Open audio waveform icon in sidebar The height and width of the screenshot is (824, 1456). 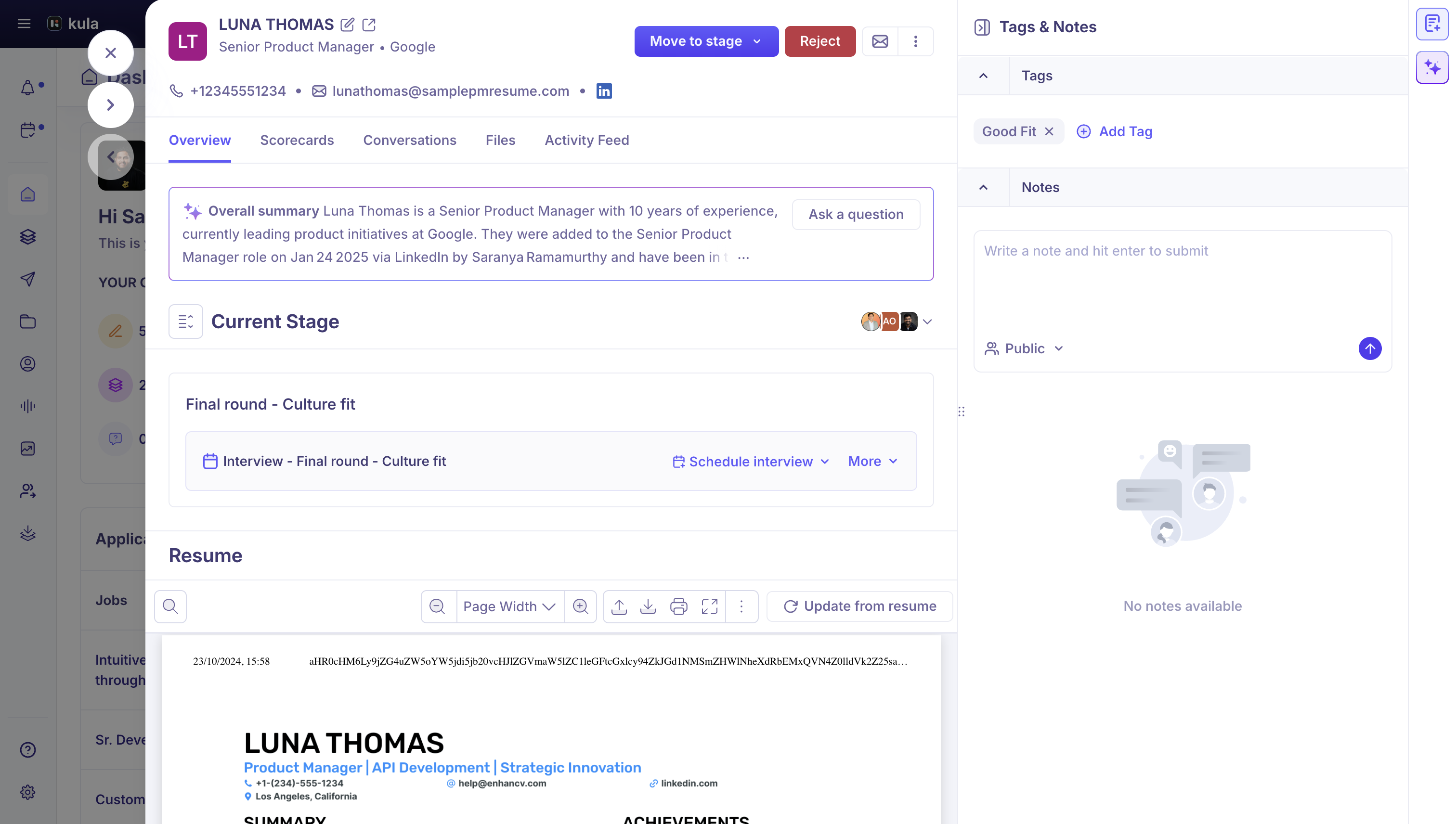[x=28, y=406]
